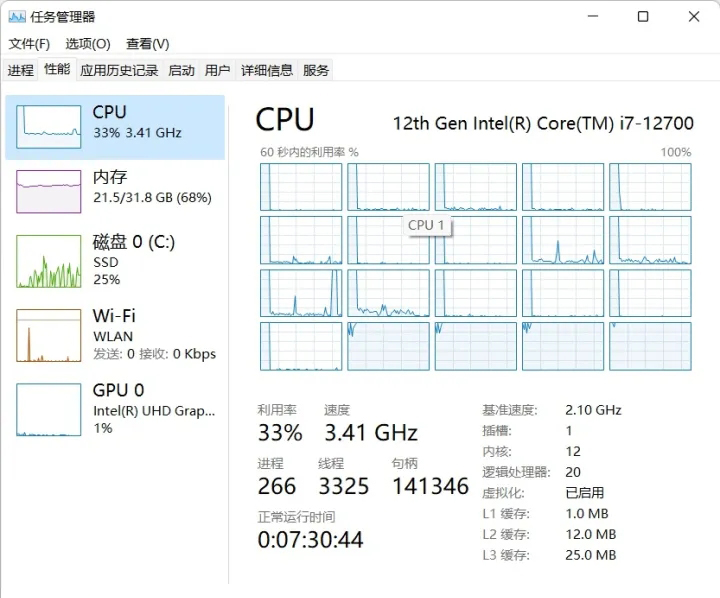Switch to the 进程 tab

click(x=21, y=70)
